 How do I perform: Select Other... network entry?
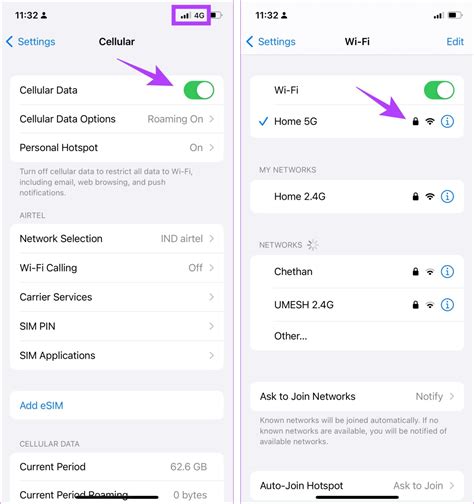click(357, 336)
